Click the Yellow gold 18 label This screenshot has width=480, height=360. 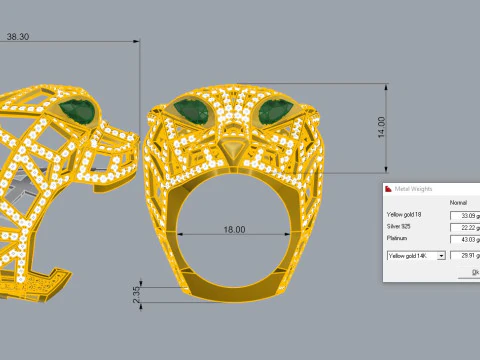(404, 214)
